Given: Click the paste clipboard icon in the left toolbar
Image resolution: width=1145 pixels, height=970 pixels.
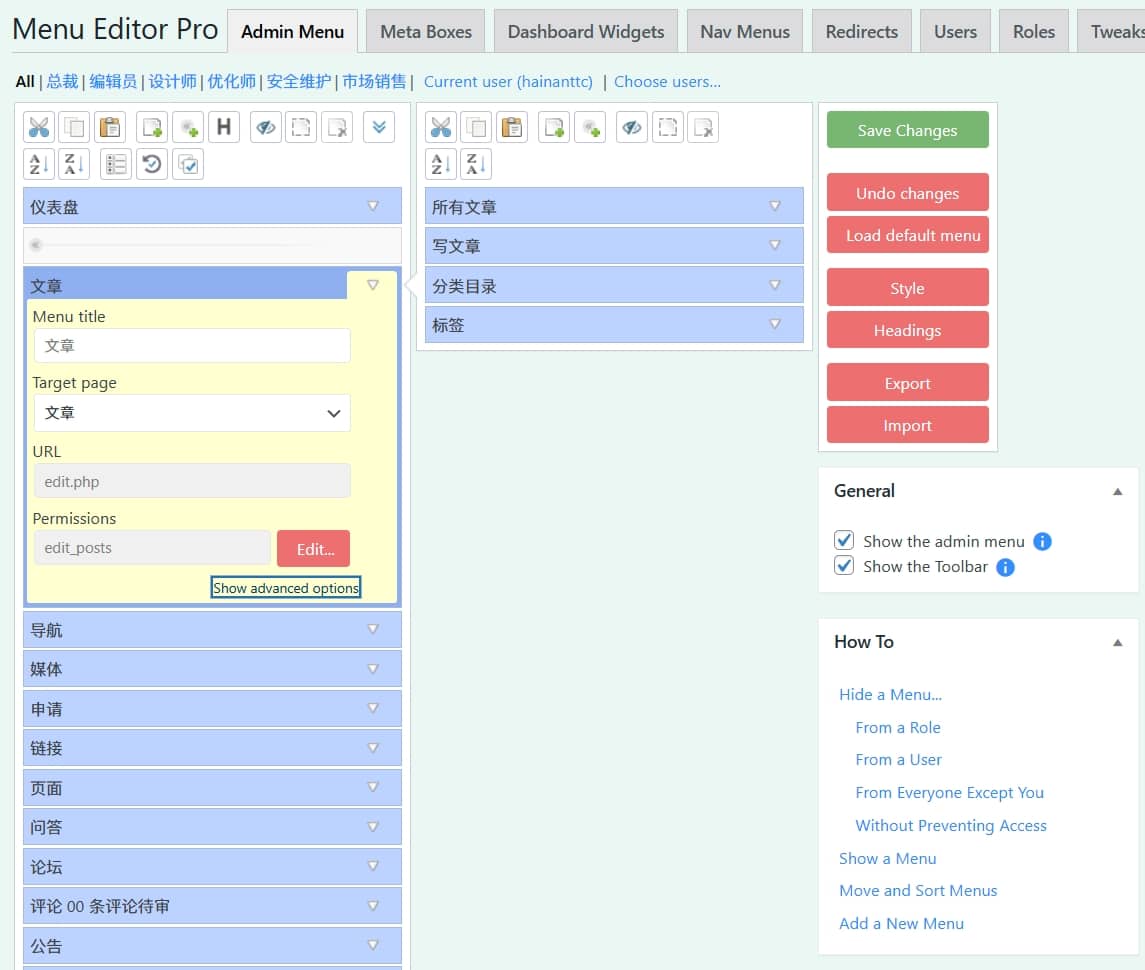Looking at the screenshot, I should point(109,128).
